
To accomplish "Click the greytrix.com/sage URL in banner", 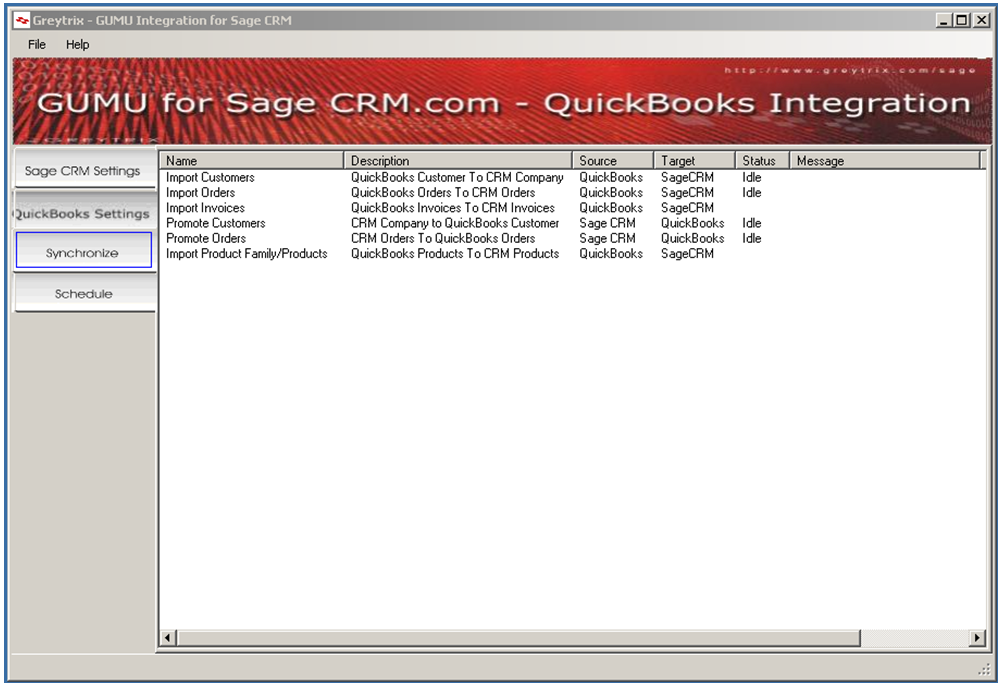I will point(850,70).
